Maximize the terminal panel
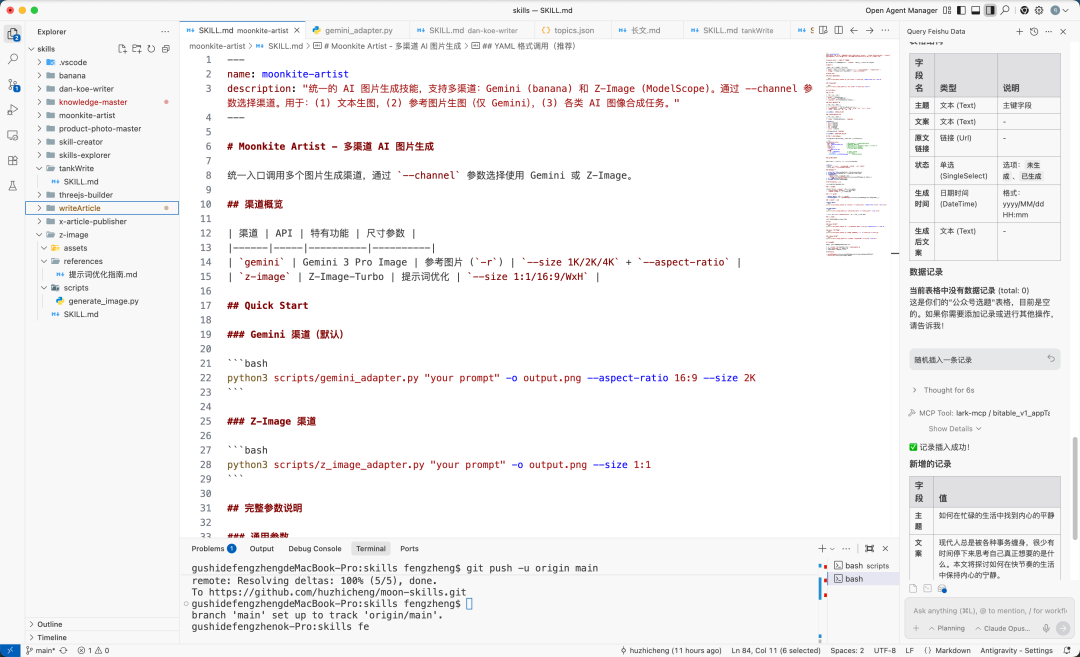 (869, 548)
